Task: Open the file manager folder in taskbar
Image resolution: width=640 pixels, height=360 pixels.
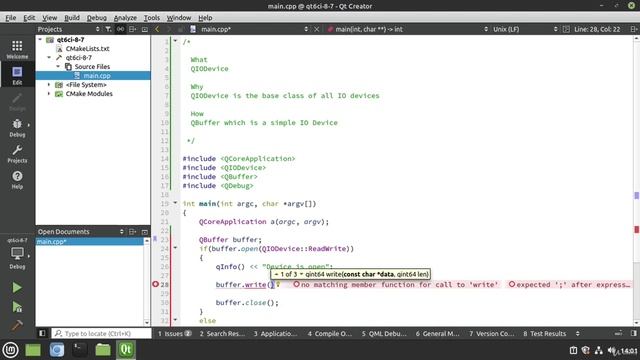Action: pos(103,350)
